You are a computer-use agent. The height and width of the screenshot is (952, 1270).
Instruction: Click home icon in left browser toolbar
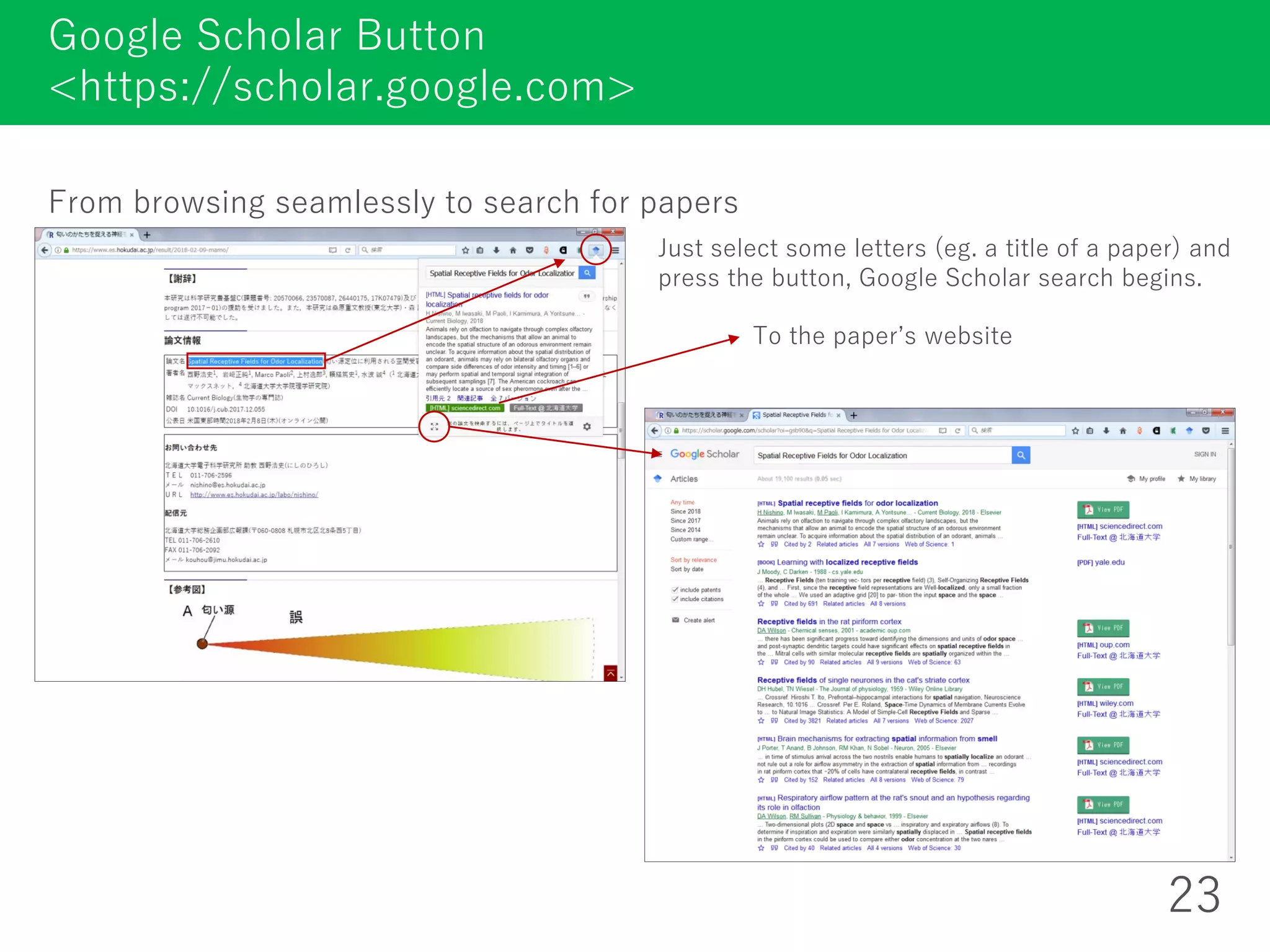(513, 250)
